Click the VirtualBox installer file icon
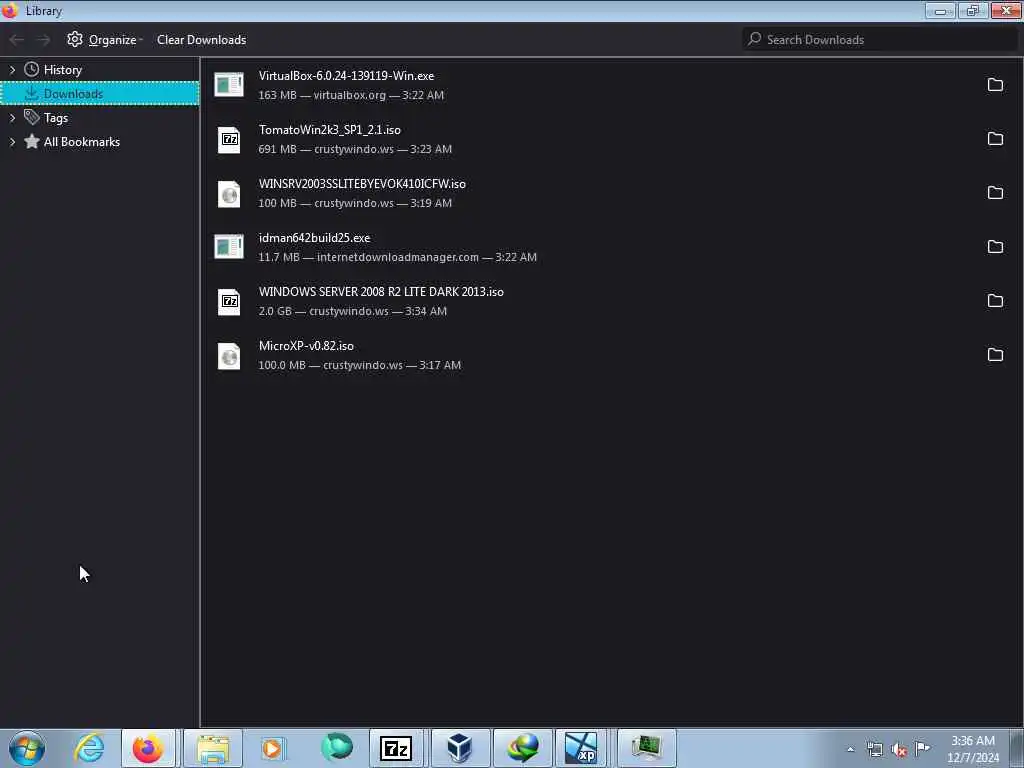1024x768 pixels. pos(229,85)
